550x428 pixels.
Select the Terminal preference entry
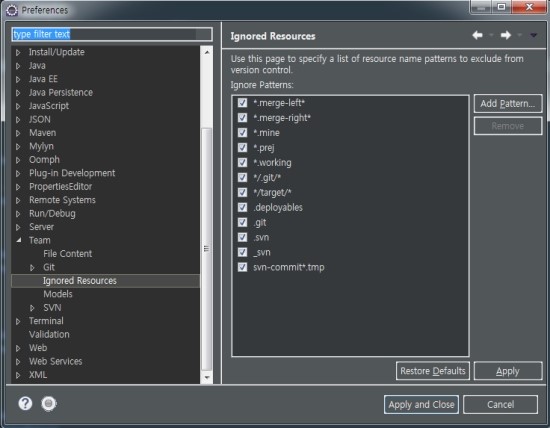(x=46, y=321)
